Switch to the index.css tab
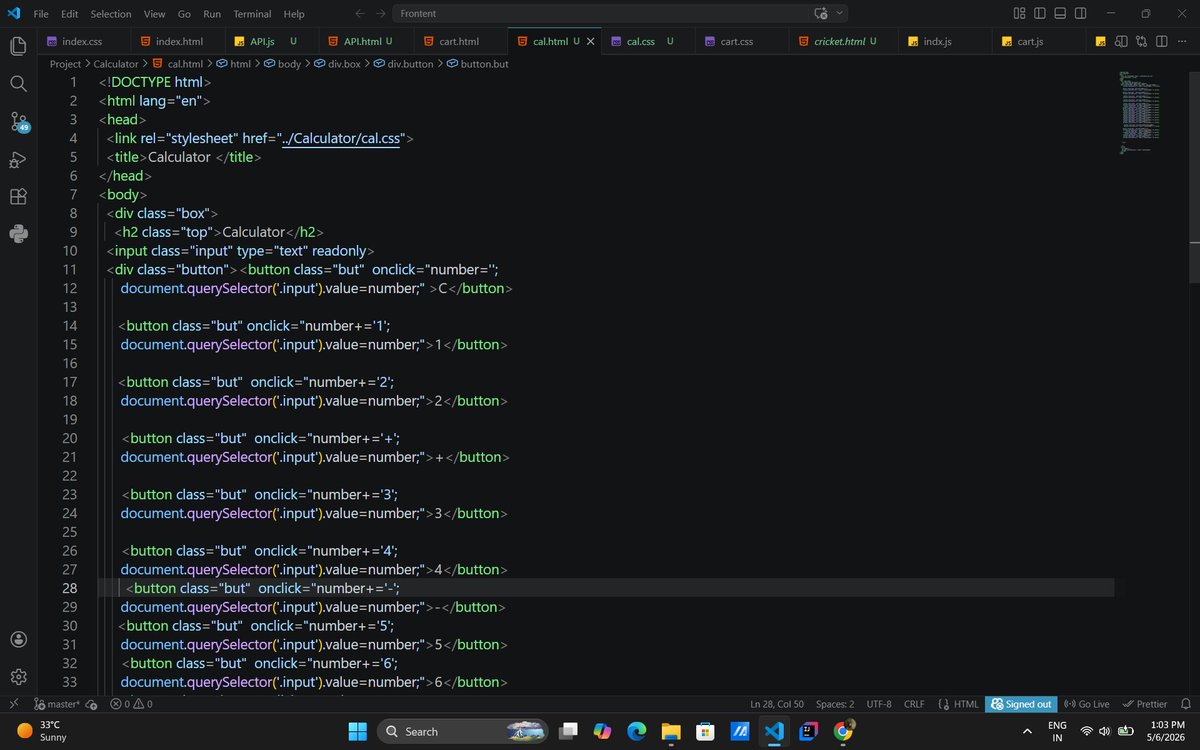The image size is (1200, 750). point(83,42)
